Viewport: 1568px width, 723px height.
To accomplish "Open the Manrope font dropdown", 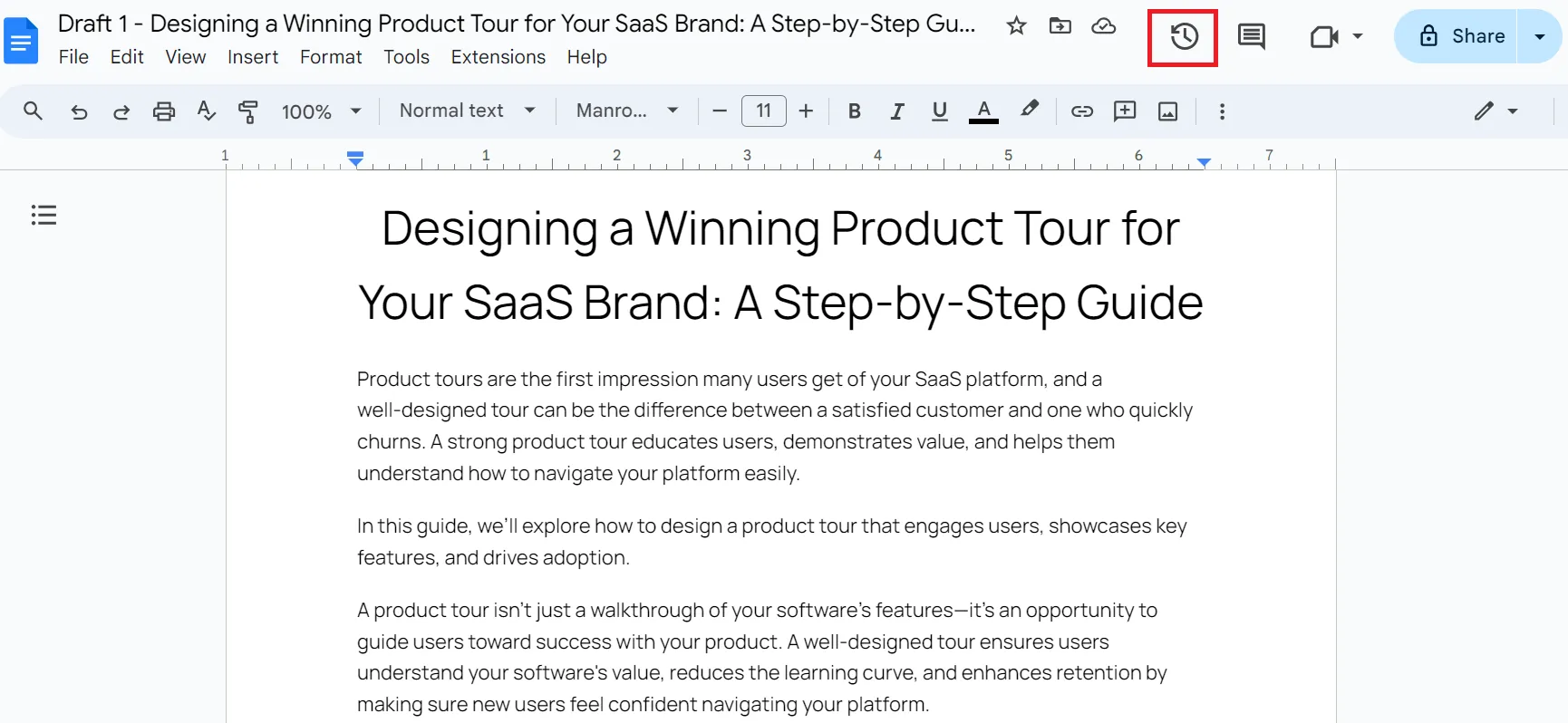I will (627, 111).
